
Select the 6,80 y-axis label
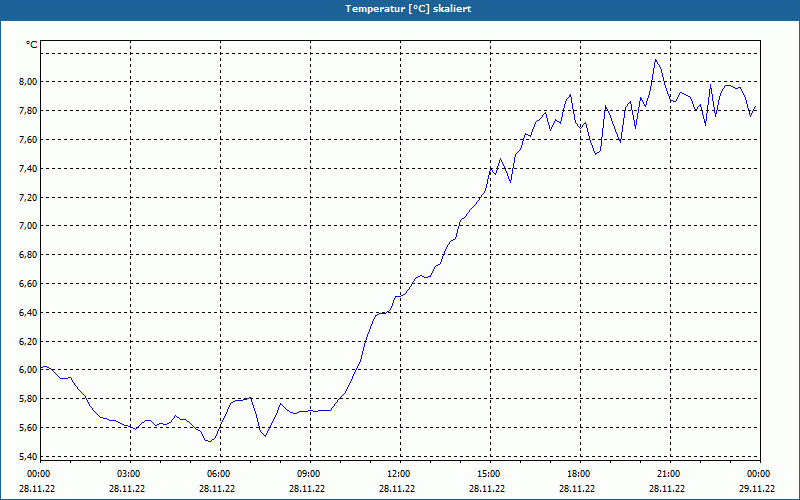(x=28, y=255)
